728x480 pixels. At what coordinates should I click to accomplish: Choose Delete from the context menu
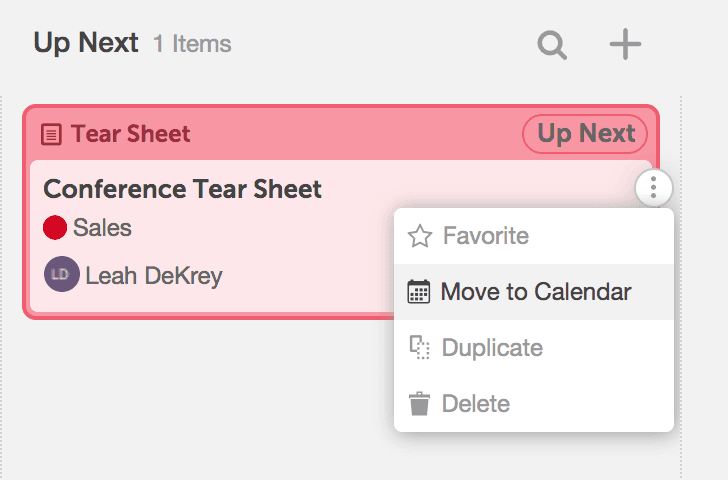(x=476, y=404)
